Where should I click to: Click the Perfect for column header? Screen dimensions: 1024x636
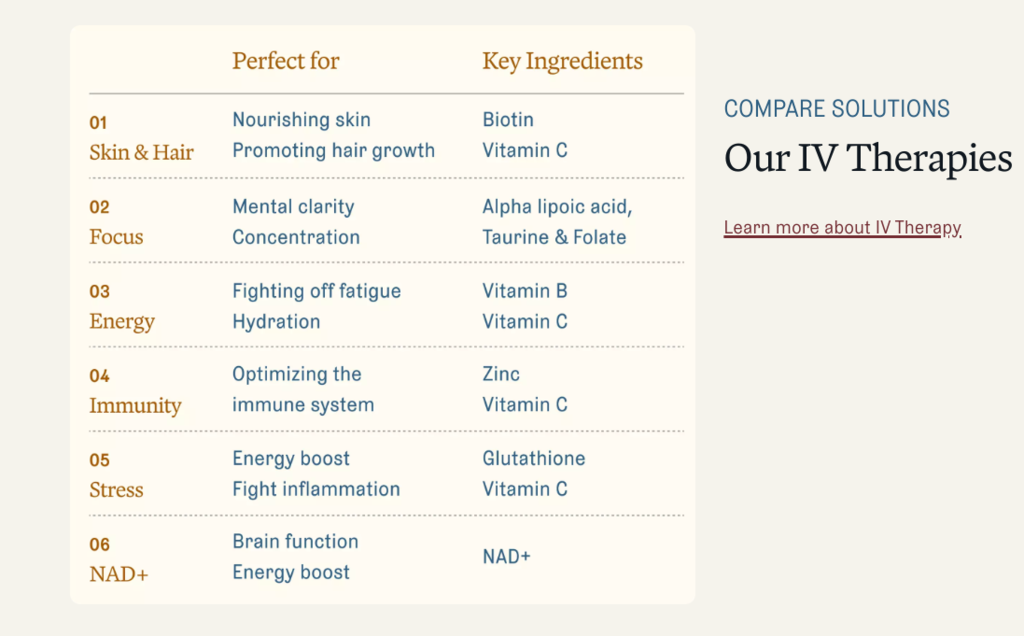(x=285, y=61)
